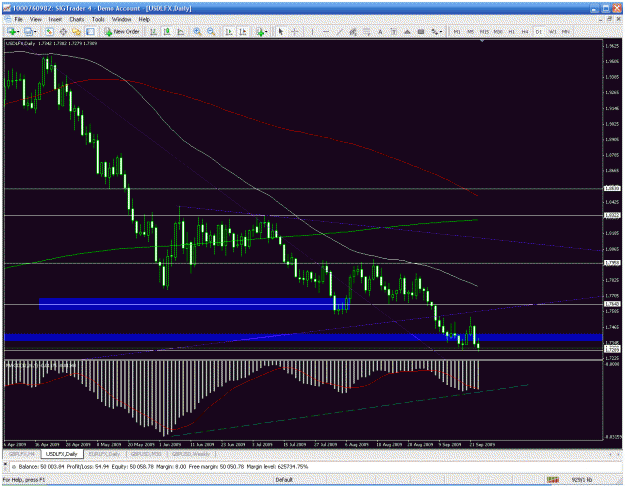Expand the Indicators dropdown arrow

click(267, 31)
